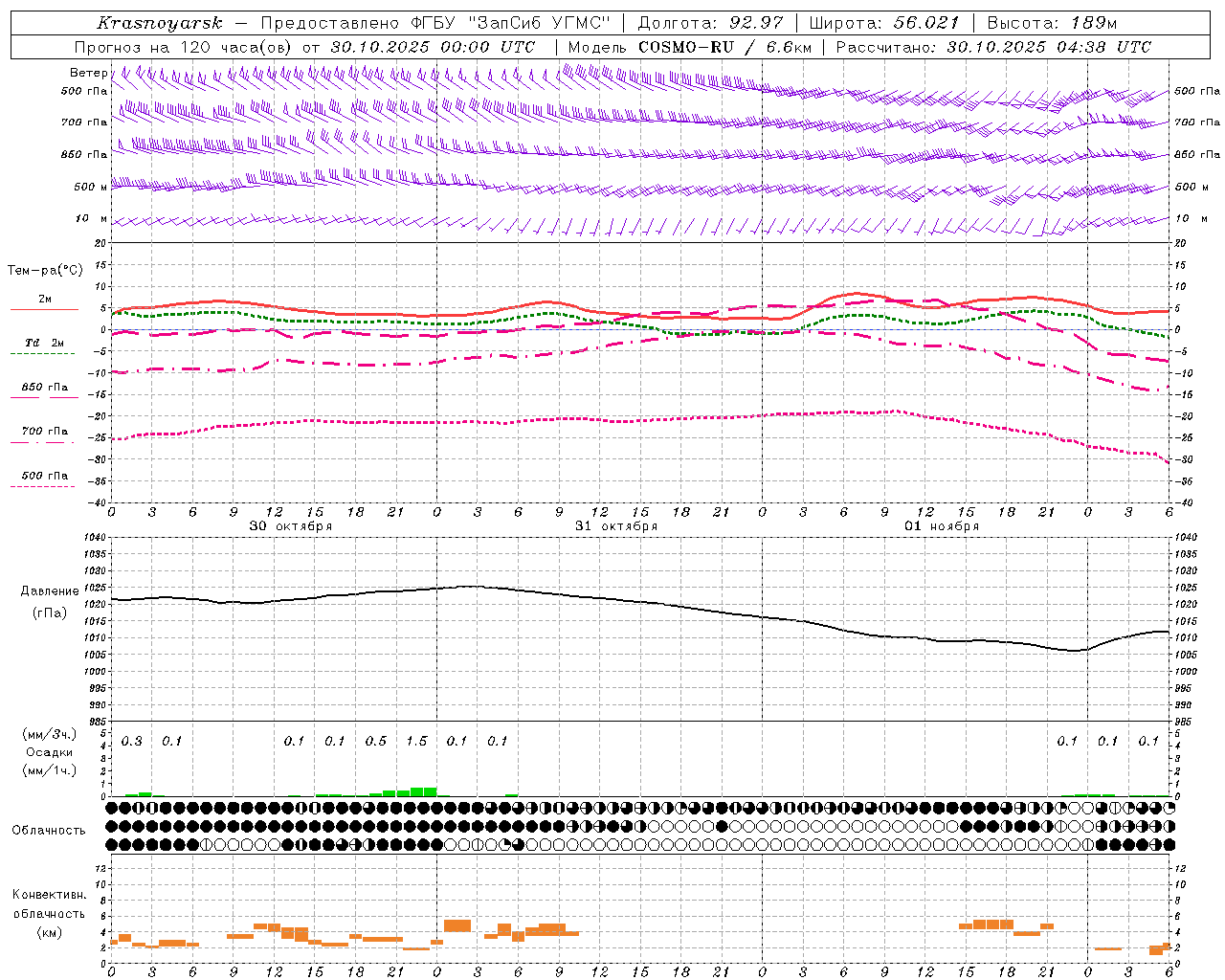The height and width of the screenshot is (980, 1225).
Task: Click the '30 октября' date label
Action: click(x=291, y=526)
